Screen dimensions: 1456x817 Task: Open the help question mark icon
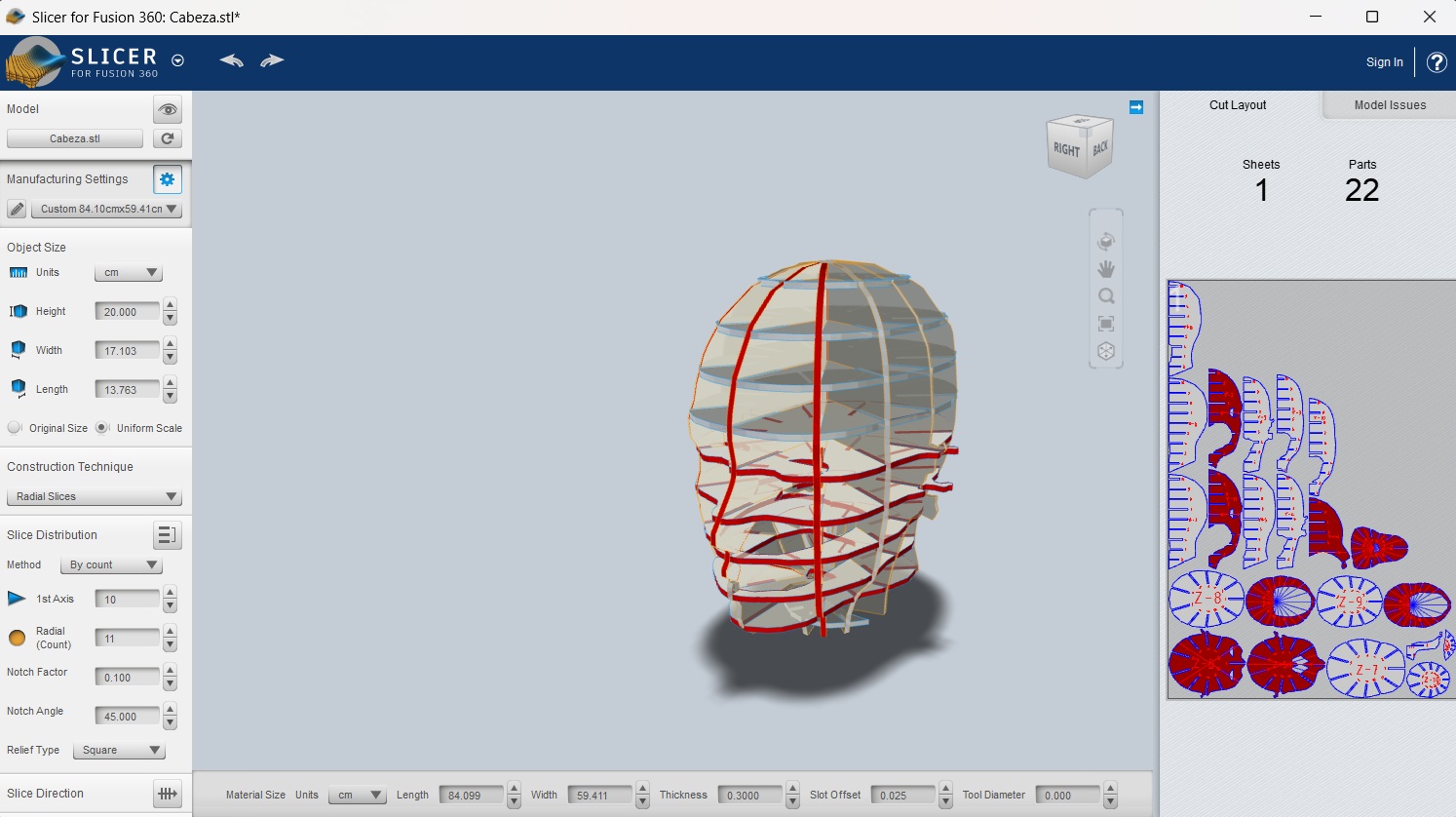pyautogui.click(x=1436, y=62)
